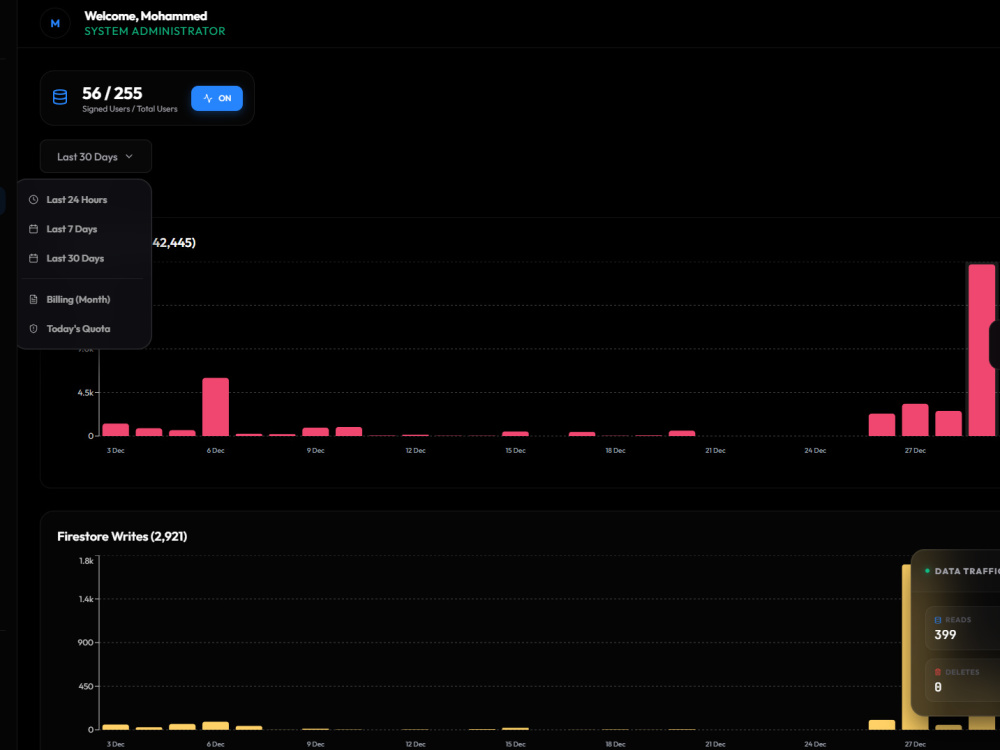Click the M user avatar
The width and height of the screenshot is (1000, 750).
point(55,24)
